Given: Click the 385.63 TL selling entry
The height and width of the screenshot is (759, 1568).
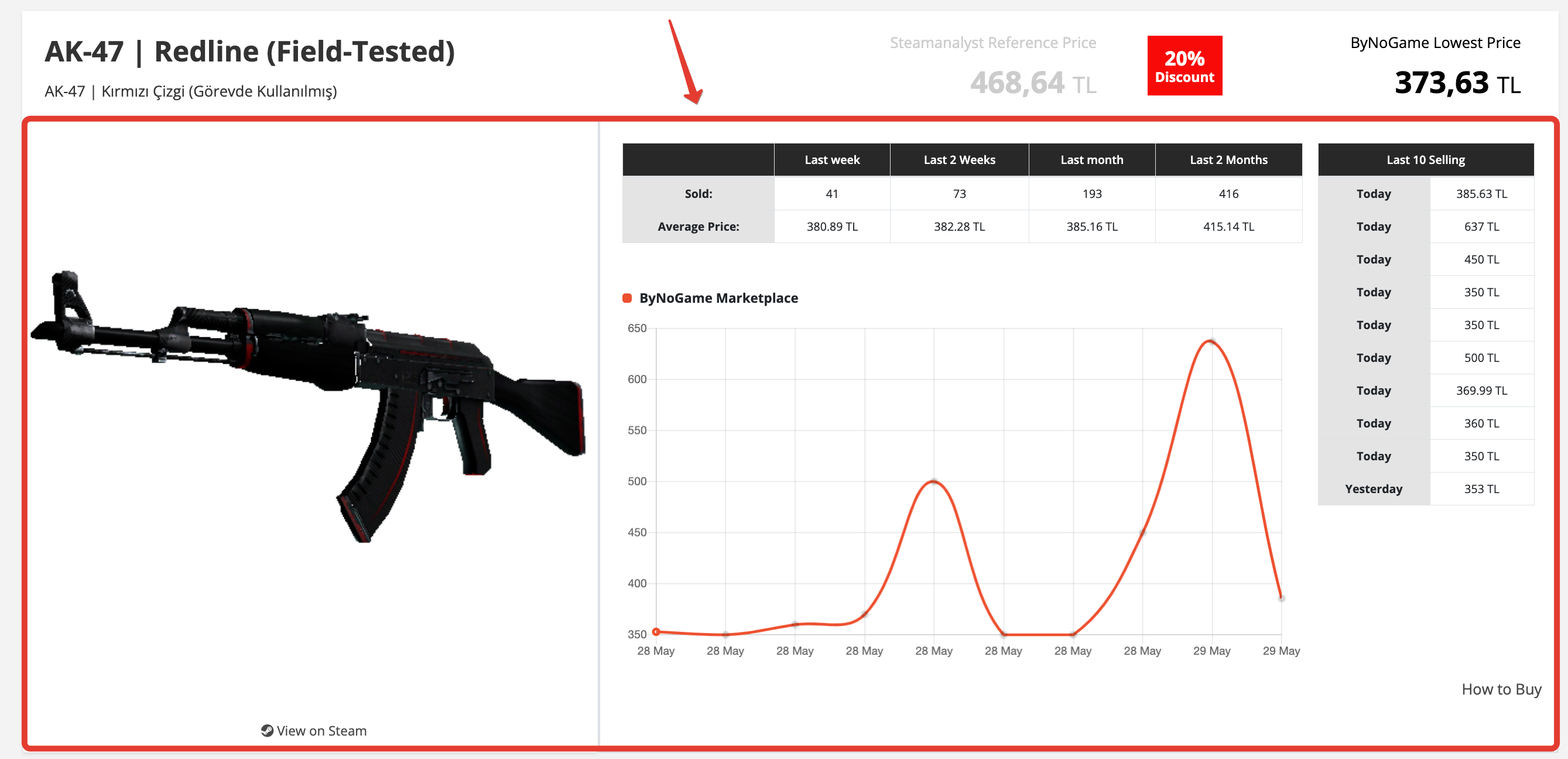Looking at the screenshot, I should [1481, 193].
